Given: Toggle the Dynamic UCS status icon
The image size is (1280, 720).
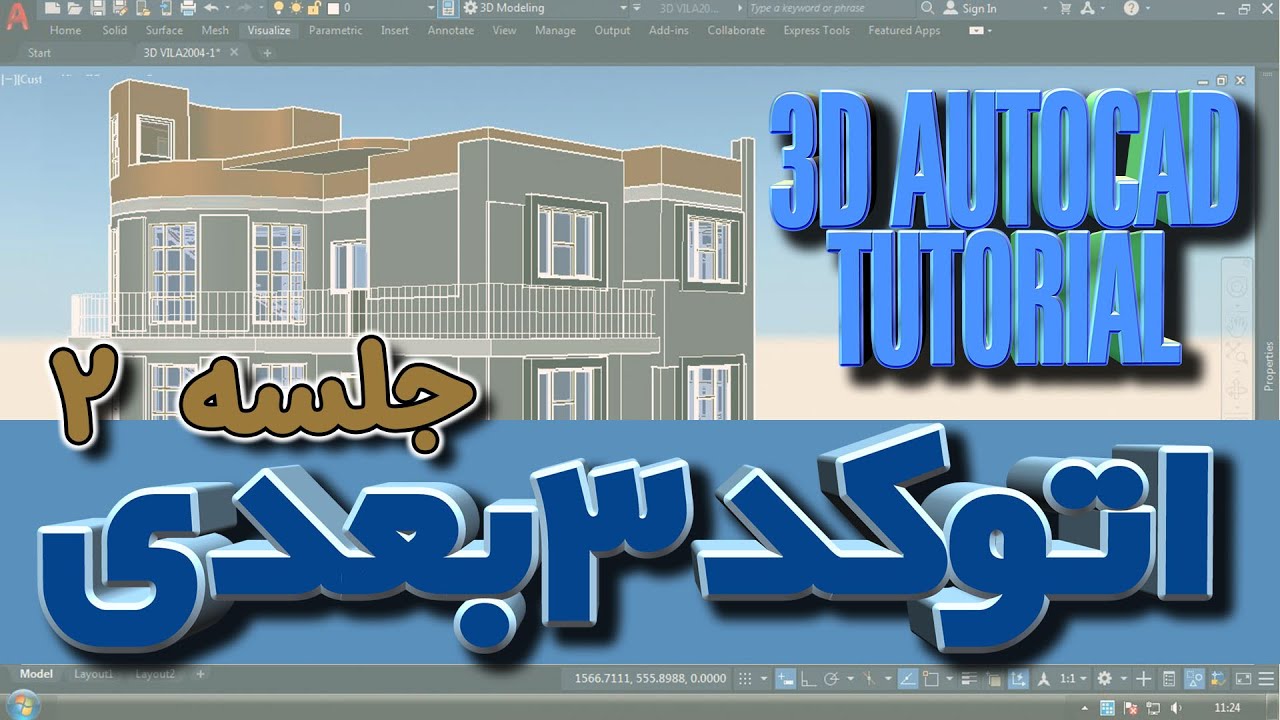Looking at the screenshot, I should point(1018,679).
